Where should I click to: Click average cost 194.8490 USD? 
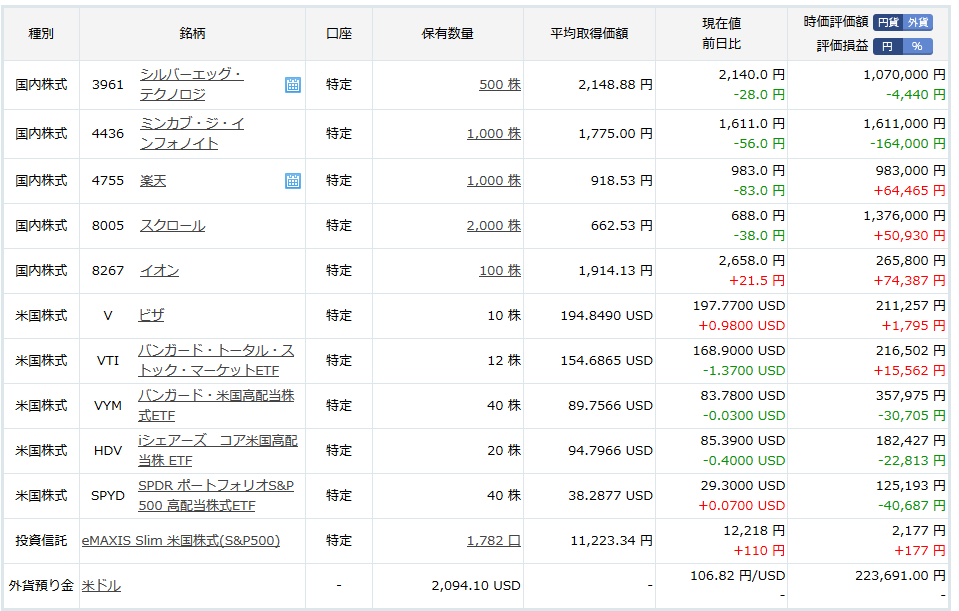coord(607,316)
